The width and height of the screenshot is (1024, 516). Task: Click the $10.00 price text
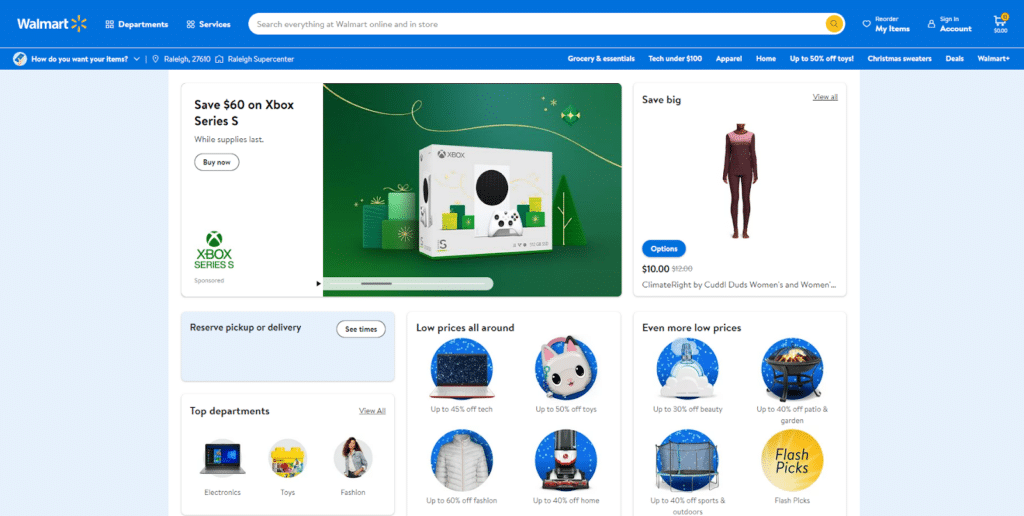pos(656,268)
